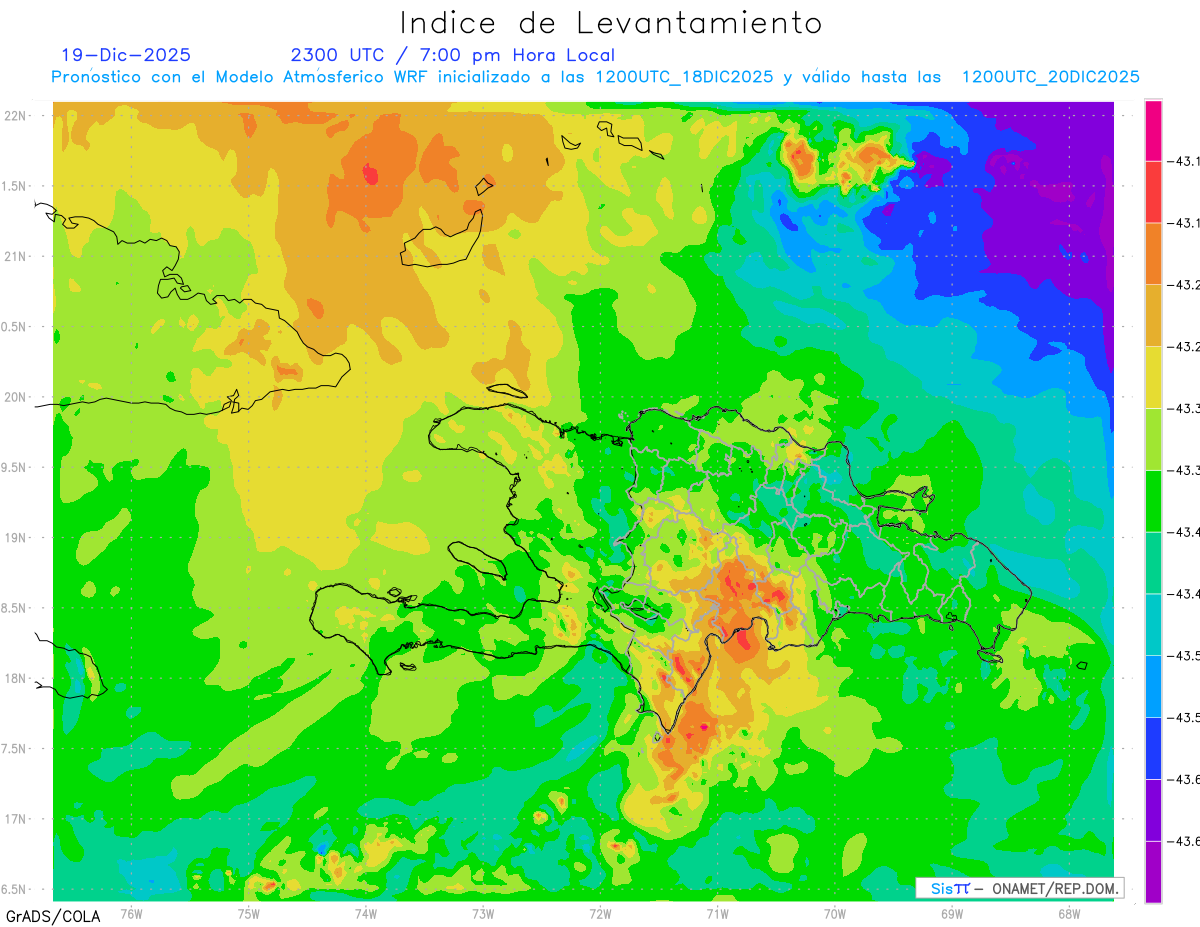
Task: Click the title 'Indice de Levantamiento'
Action: (x=611, y=22)
